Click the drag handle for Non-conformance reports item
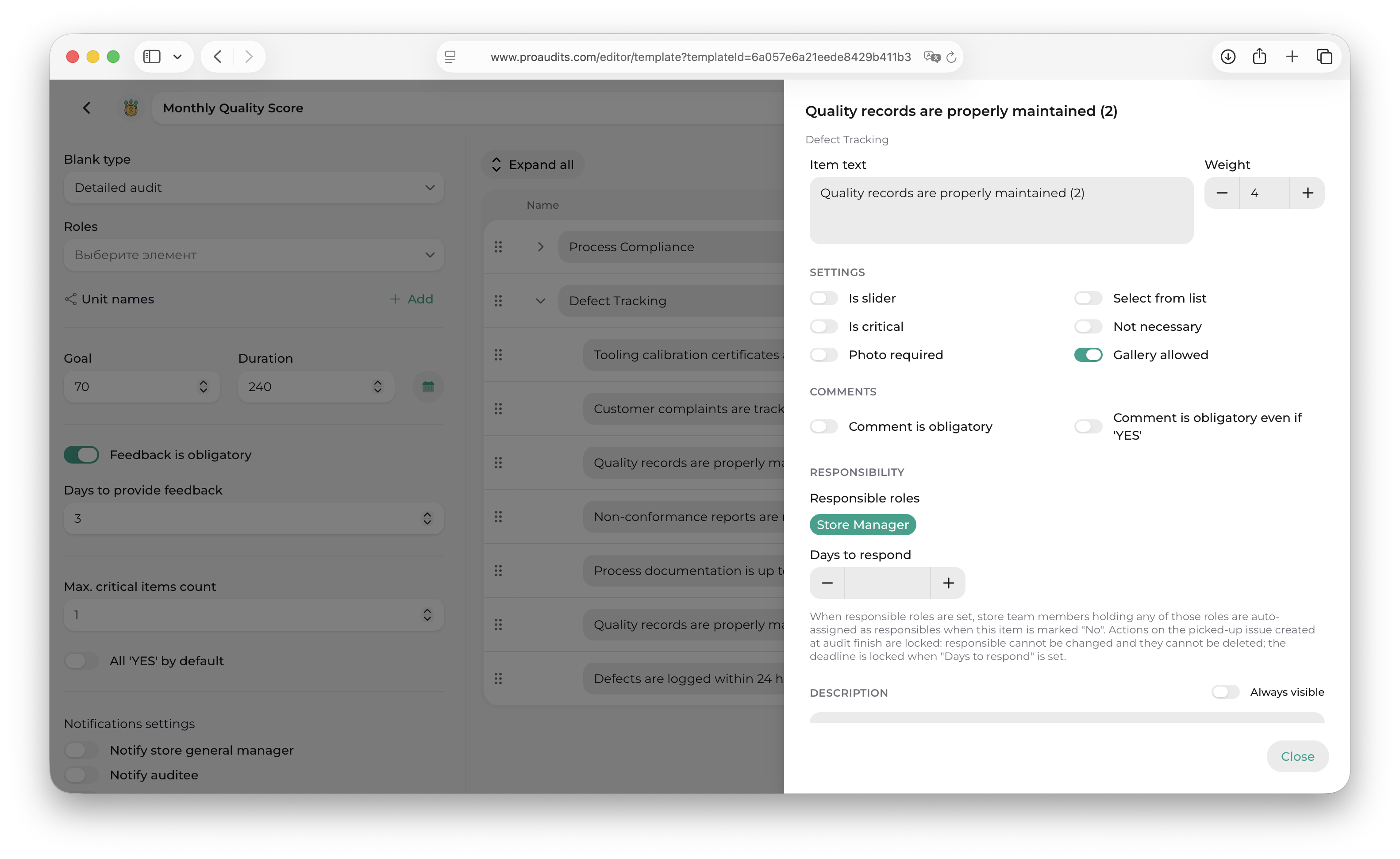 [498, 517]
